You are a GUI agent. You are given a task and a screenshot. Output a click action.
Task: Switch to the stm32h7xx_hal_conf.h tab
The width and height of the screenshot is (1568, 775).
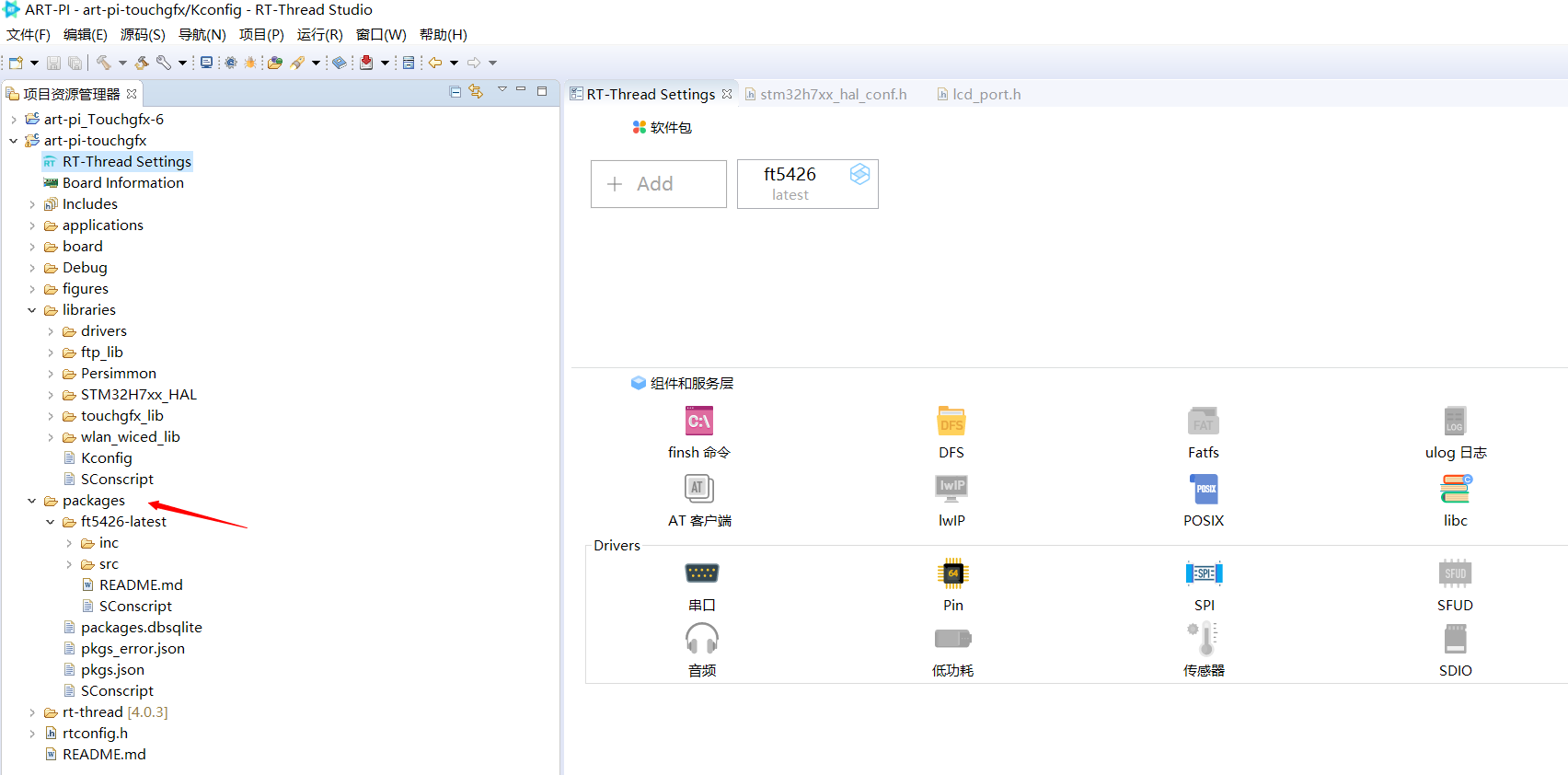(825, 94)
